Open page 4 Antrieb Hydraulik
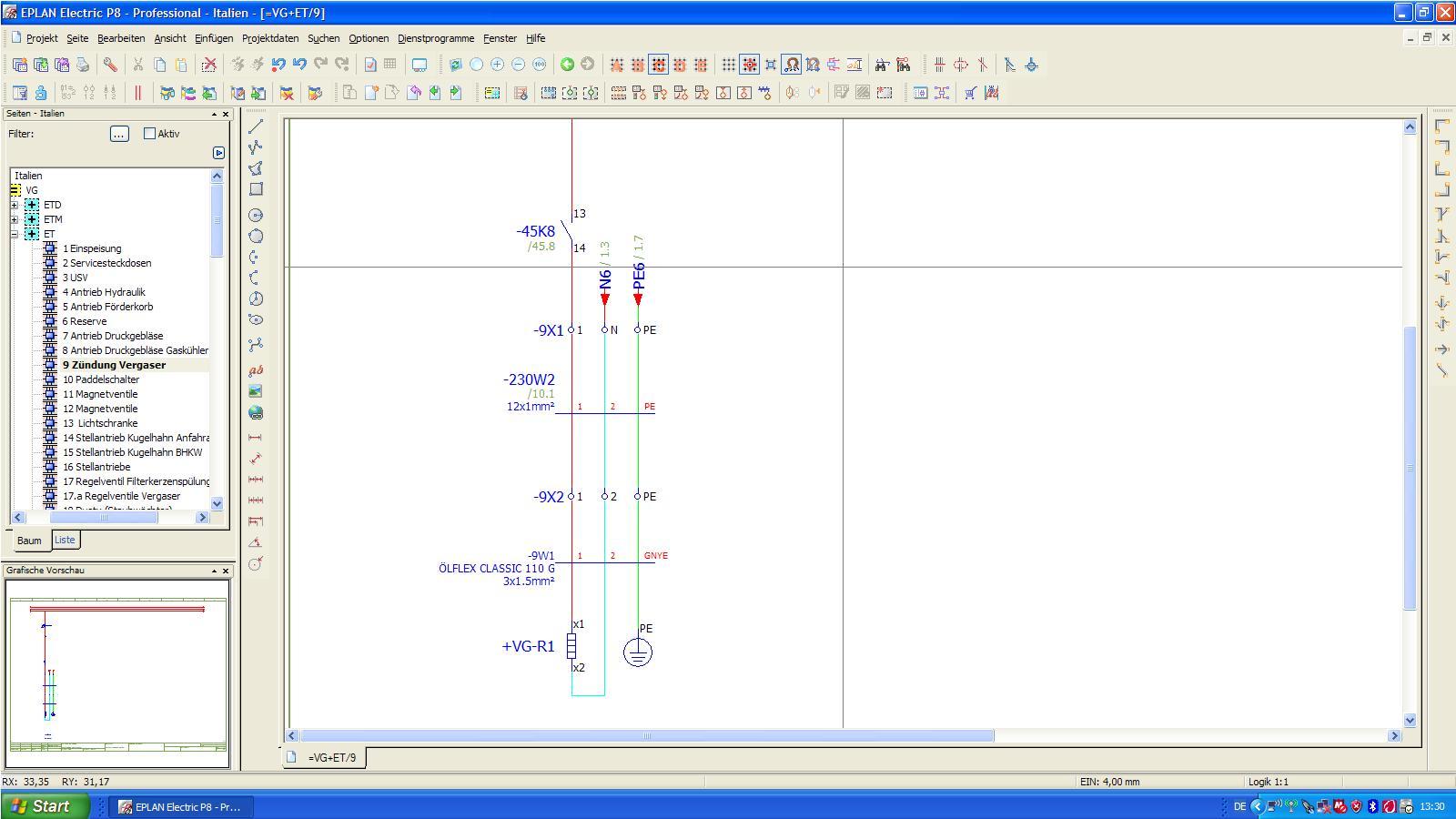 pos(104,292)
